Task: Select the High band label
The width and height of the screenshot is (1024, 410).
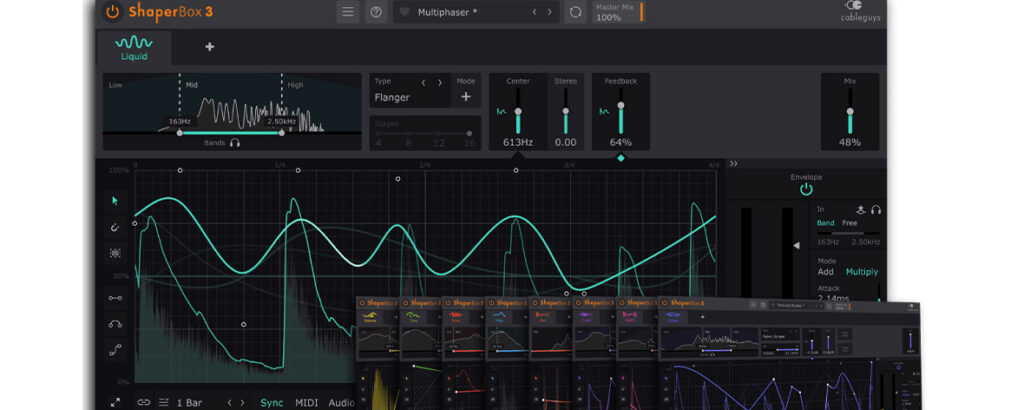Action: point(295,85)
